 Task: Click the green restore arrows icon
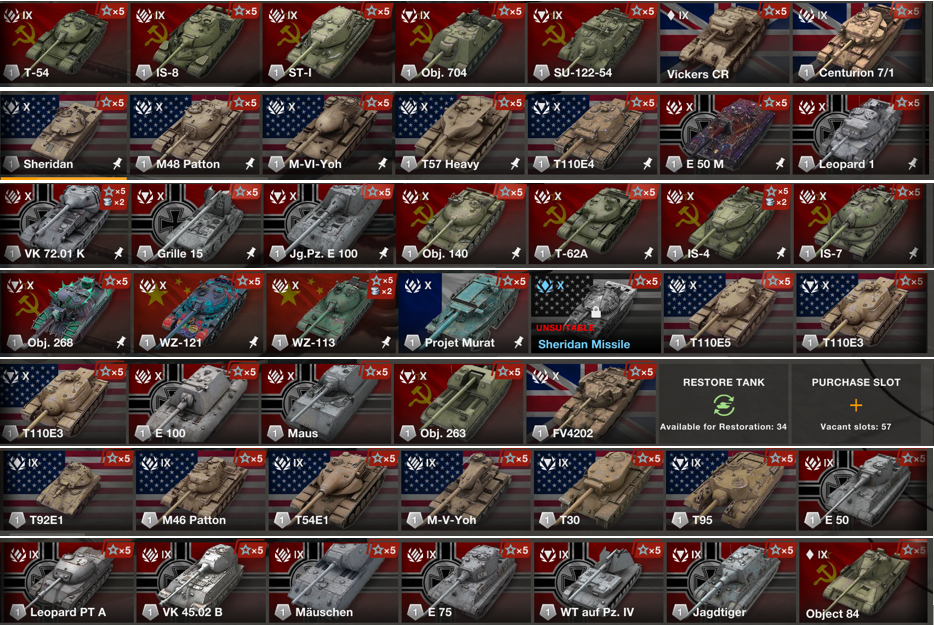(724, 406)
